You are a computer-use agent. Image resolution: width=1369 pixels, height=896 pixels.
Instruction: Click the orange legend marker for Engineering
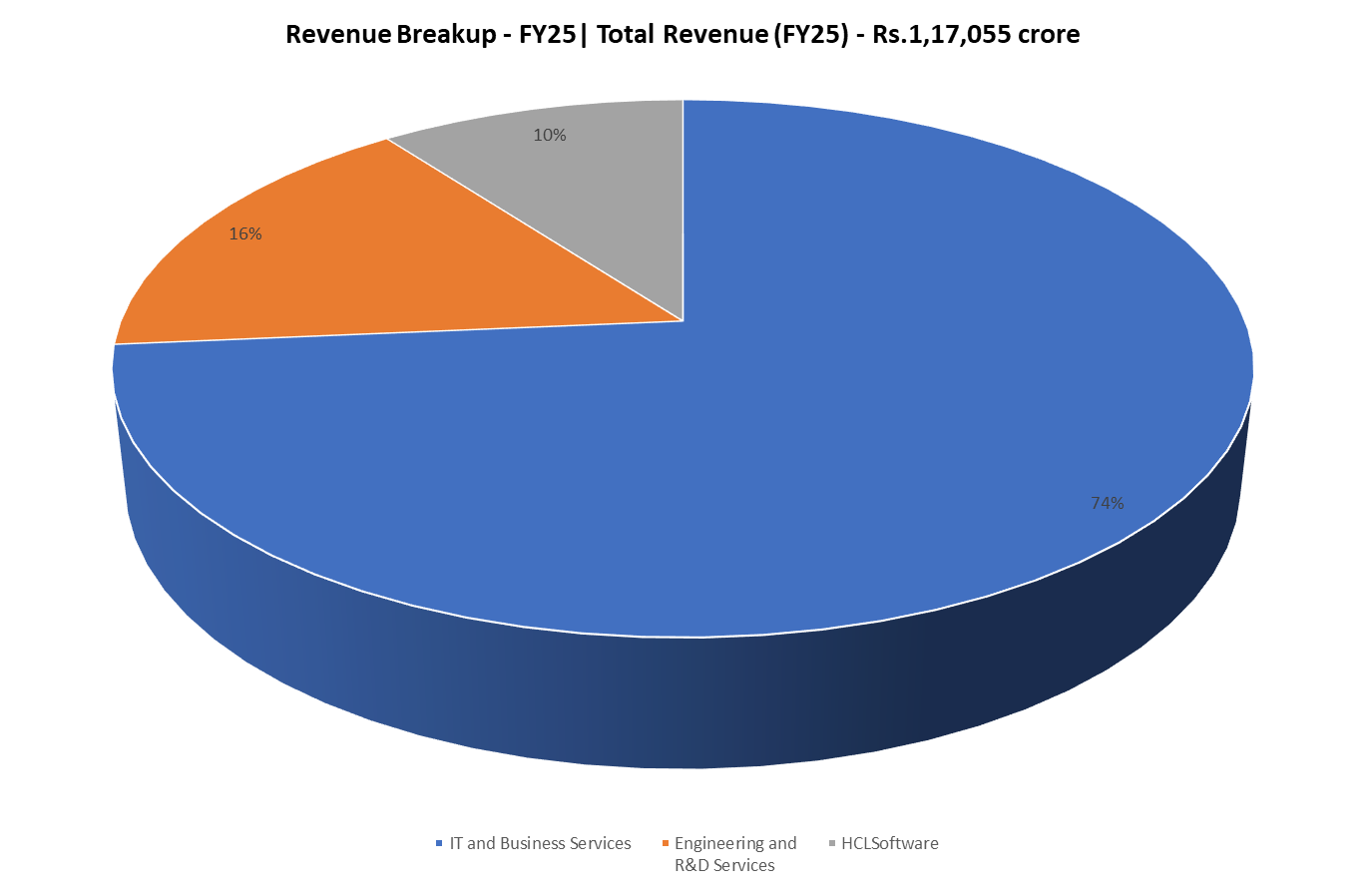pos(665,844)
